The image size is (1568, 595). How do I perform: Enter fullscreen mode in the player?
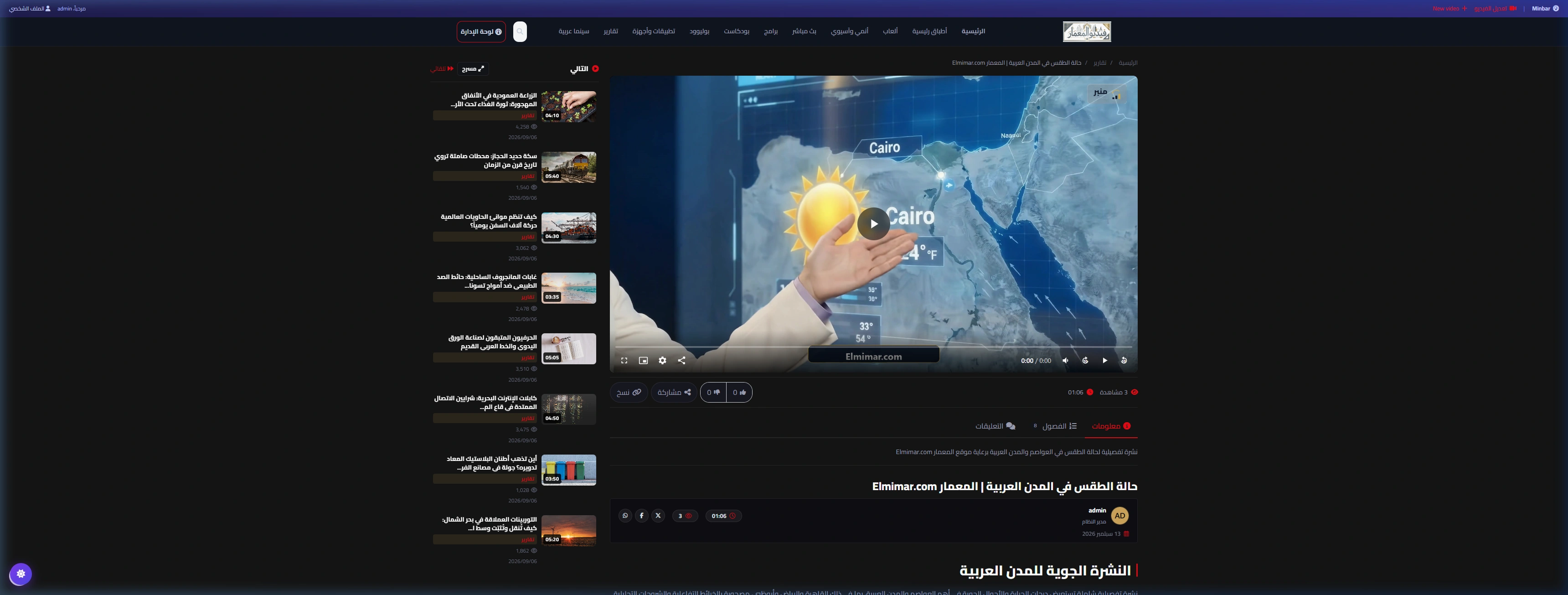[x=624, y=361]
